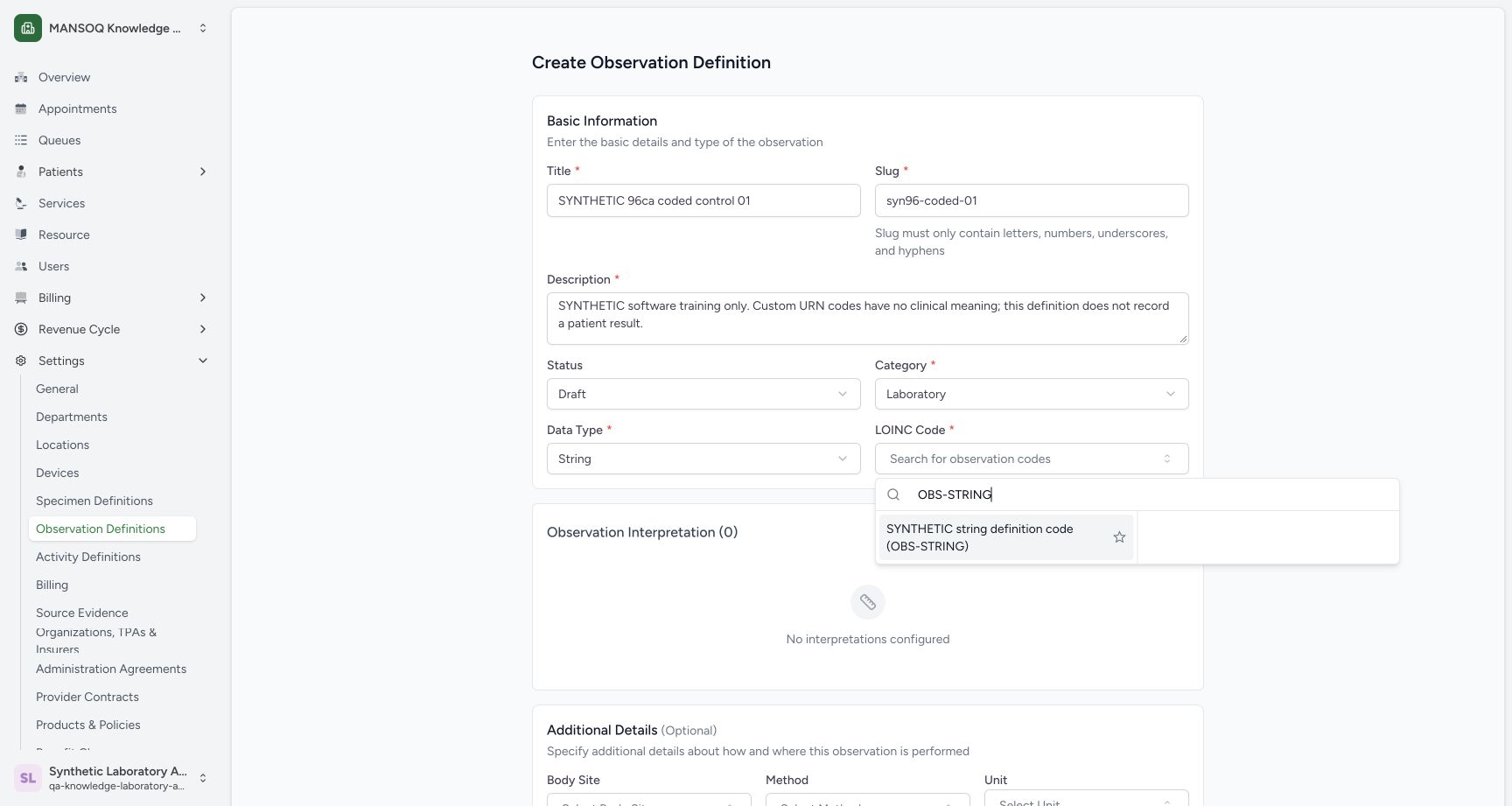Click the Services icon in sidebar
The image size is (1512, 806).
[x=21, y=203]
